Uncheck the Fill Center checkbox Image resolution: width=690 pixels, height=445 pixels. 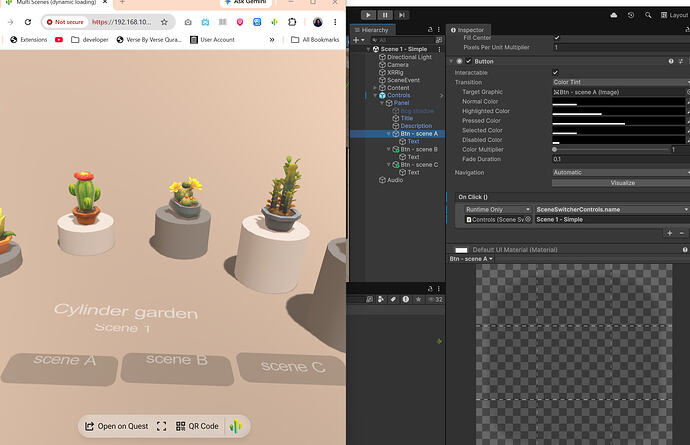click(557, 38)
